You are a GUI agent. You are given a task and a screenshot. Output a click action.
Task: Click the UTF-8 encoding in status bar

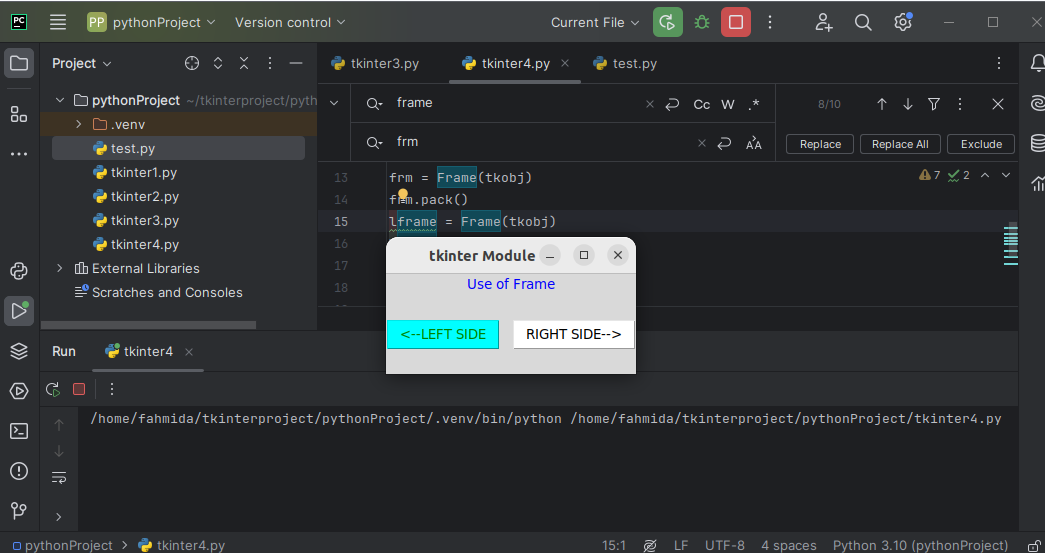click(x=725, y=545)
